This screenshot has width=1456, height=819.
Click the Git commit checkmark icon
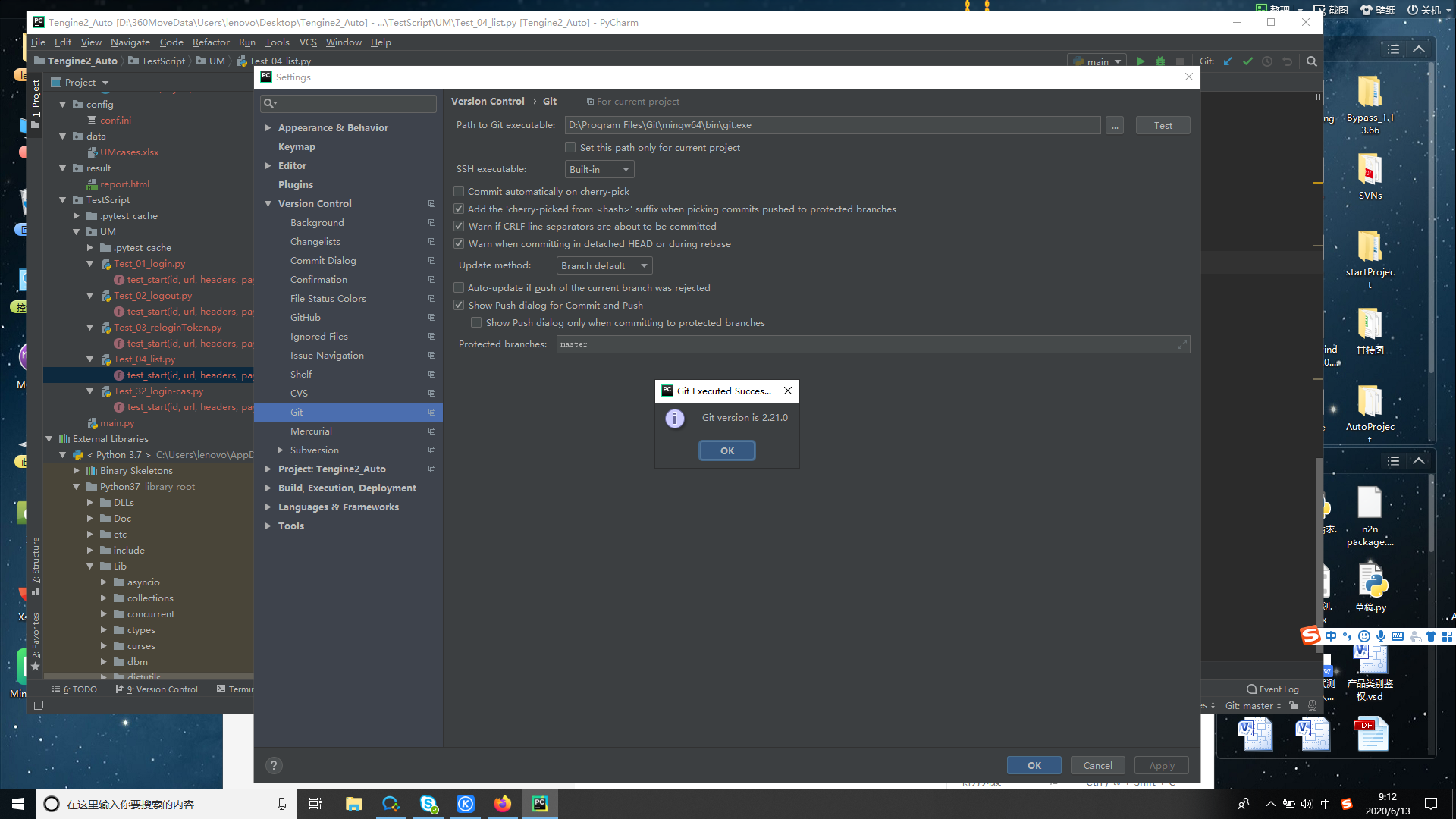click(1247, 61)
